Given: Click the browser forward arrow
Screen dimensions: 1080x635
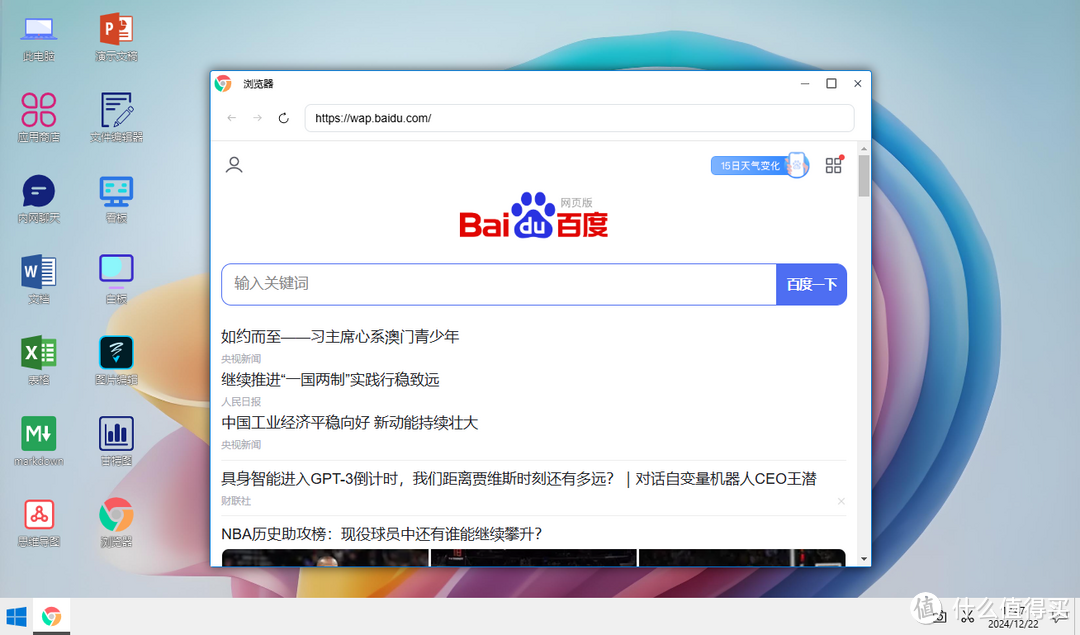Looking at the screenshot, I should [259, 117].
